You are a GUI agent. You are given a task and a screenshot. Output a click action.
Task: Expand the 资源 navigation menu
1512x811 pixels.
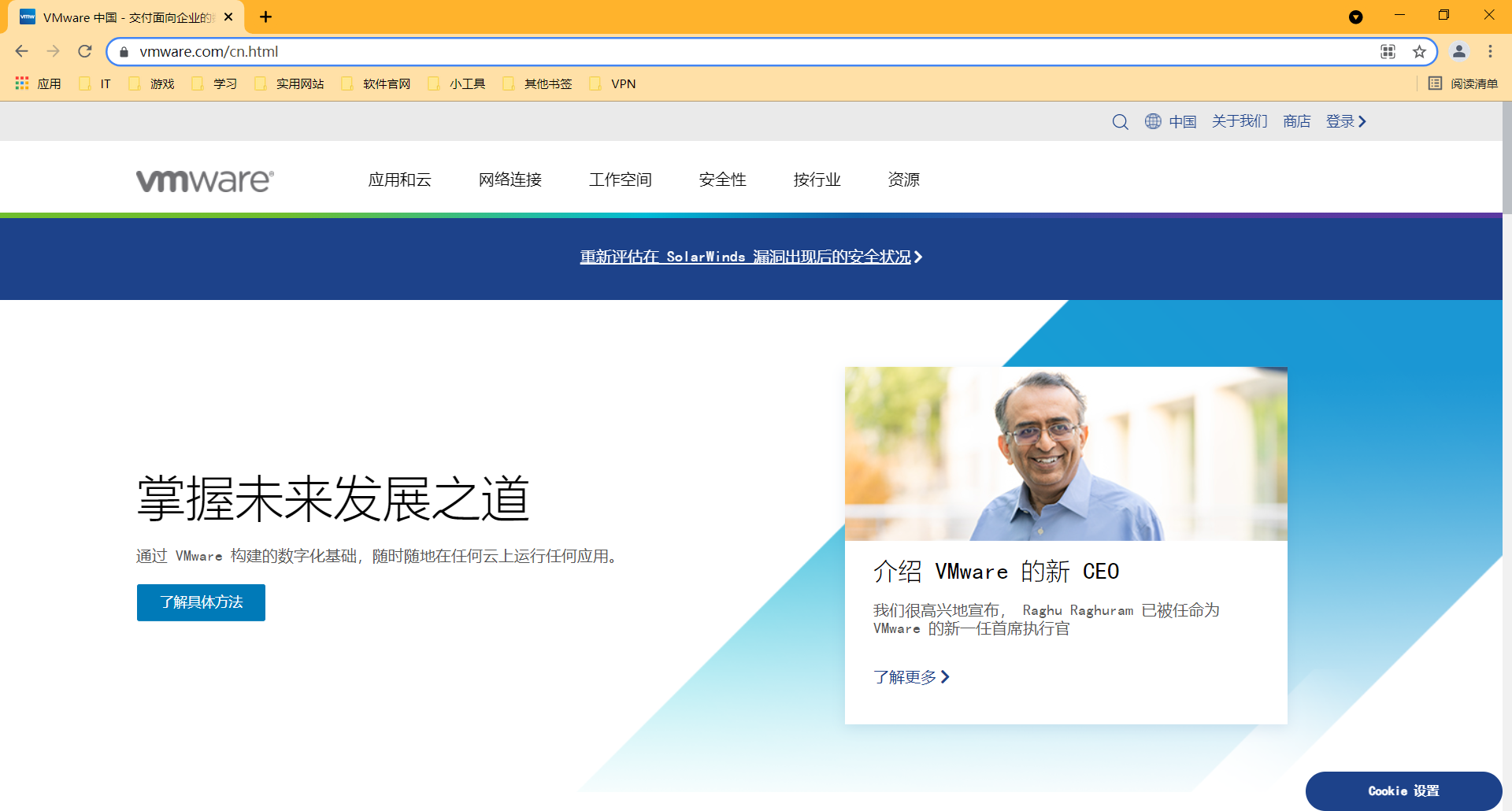pos(903,180)
